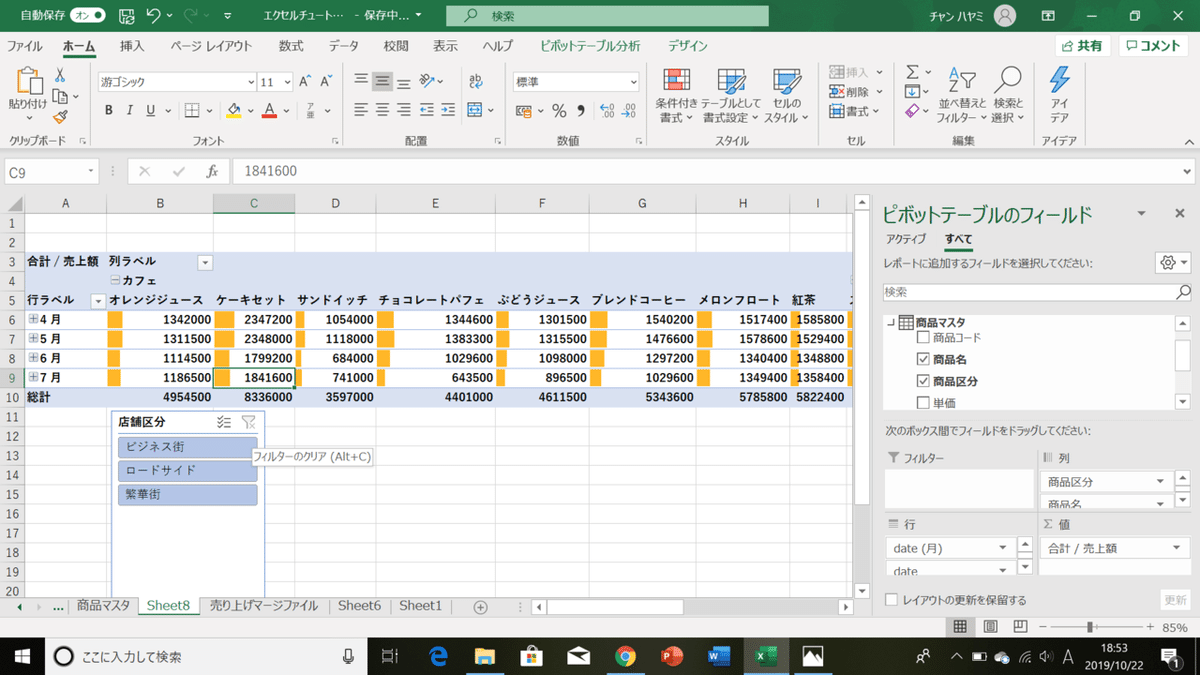Click the Format Painter brush icon
1200x675 pixels.
click(x=60, y=117)
